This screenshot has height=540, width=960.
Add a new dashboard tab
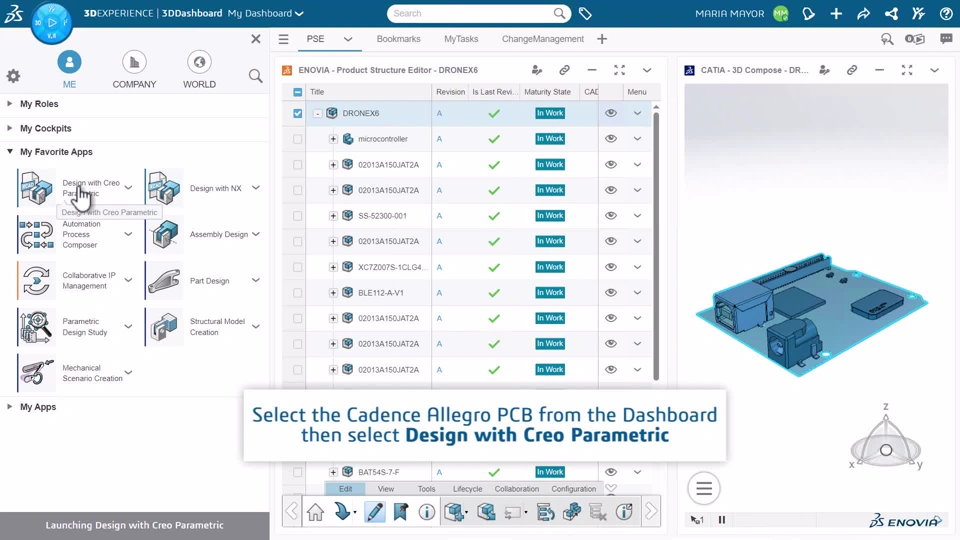pyautogui.click(x=602, y=39)
